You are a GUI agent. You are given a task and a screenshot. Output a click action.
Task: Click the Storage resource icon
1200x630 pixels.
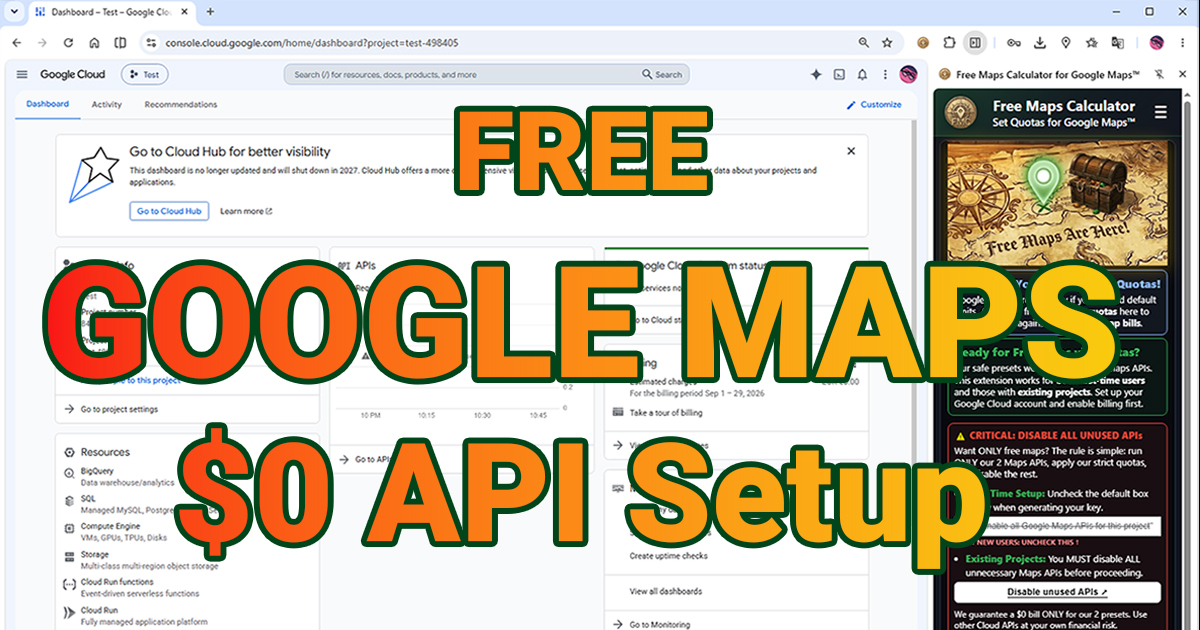coord(69,559)
